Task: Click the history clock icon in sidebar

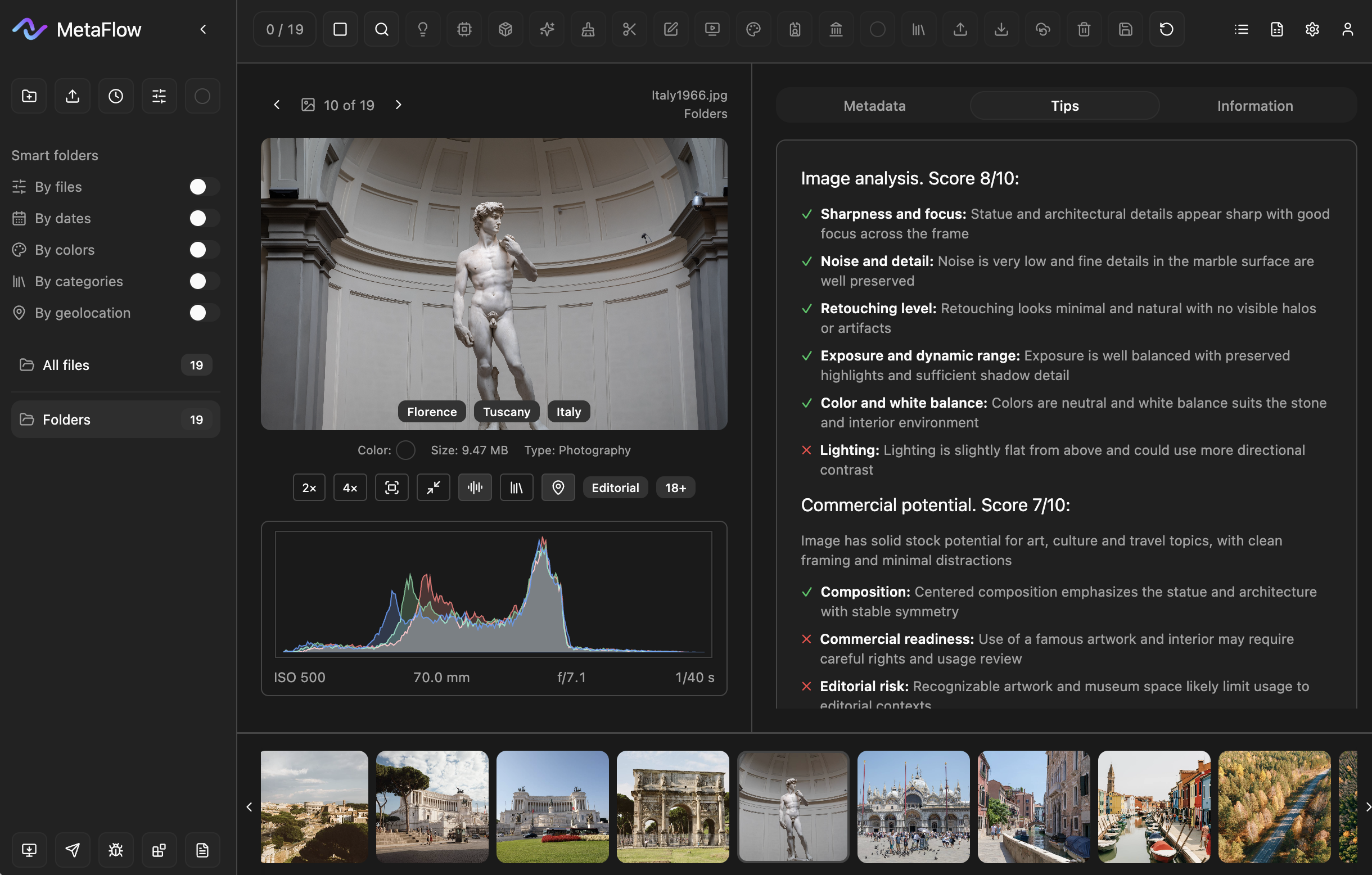Action: pos(116,96)
